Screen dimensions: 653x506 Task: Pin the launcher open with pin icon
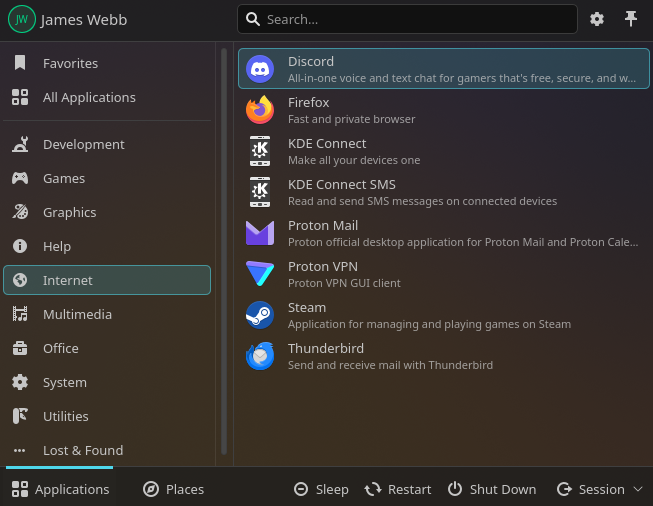click(x=631, y=19)
